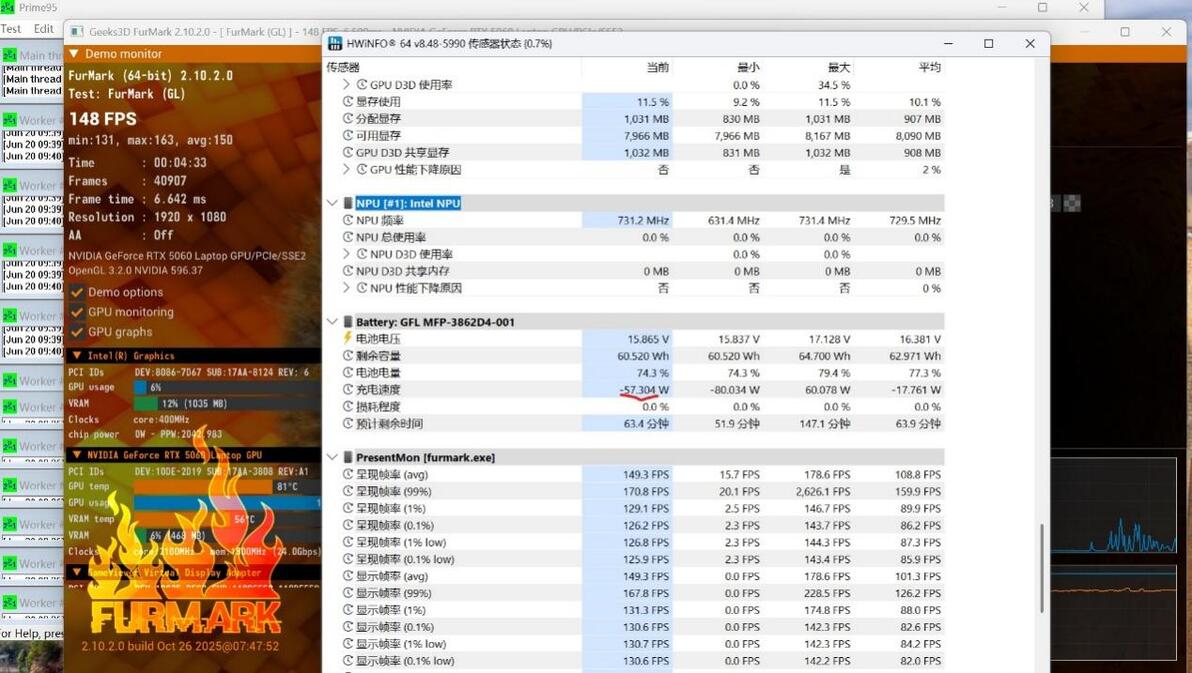The width and height of the screenshot is (1192, 673).
Task: Click the chip icon of the Battery group
Action: tap(347, 322)
